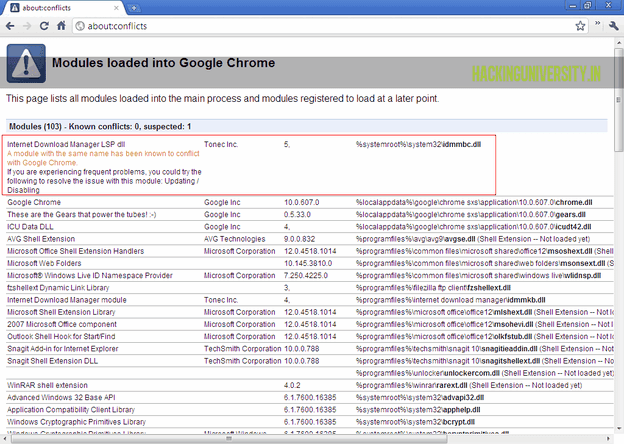Click "fzshellext Dynamic Link Library"
The height and width of the screenshot is (444, 624).
[x=58, y=288]
